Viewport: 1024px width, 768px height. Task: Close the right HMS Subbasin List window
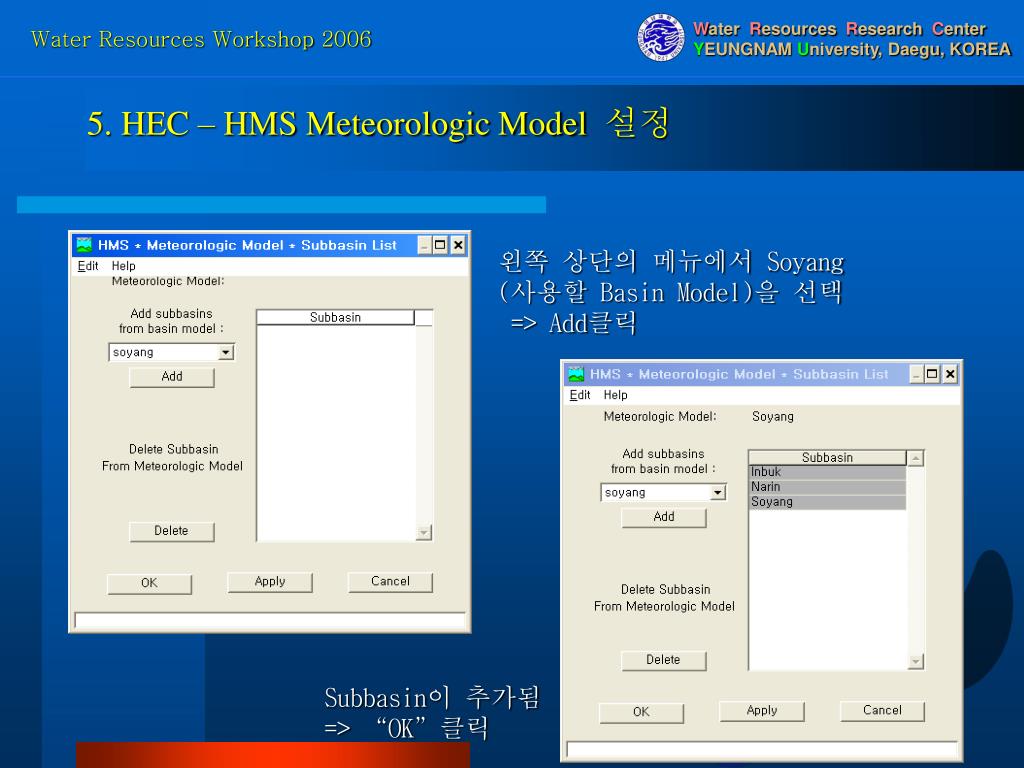tap(950, 375)
